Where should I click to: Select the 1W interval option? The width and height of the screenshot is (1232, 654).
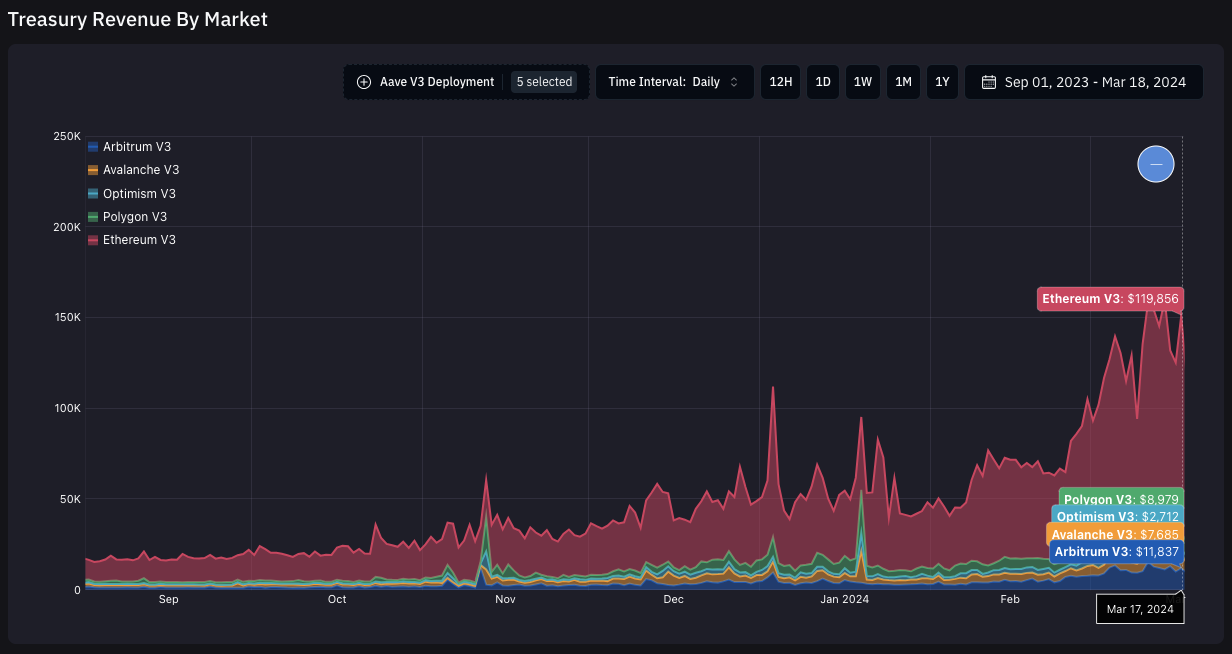[862, 82]
